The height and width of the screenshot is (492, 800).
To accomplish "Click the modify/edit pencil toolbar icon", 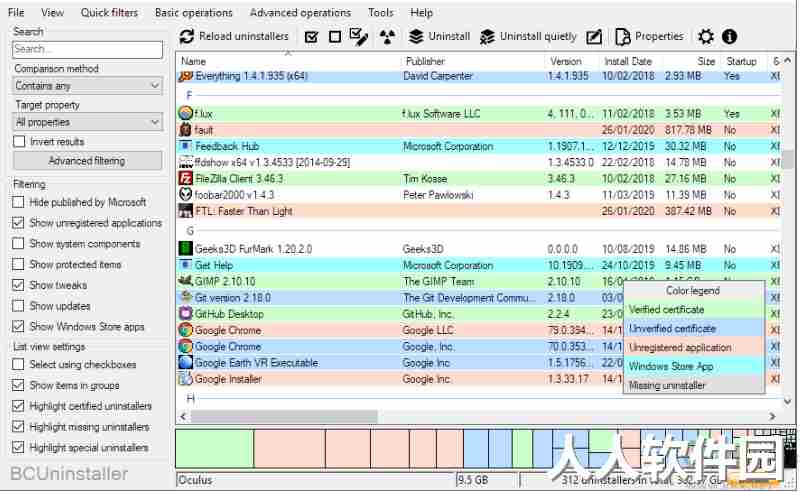I will (x=594, y=37).
